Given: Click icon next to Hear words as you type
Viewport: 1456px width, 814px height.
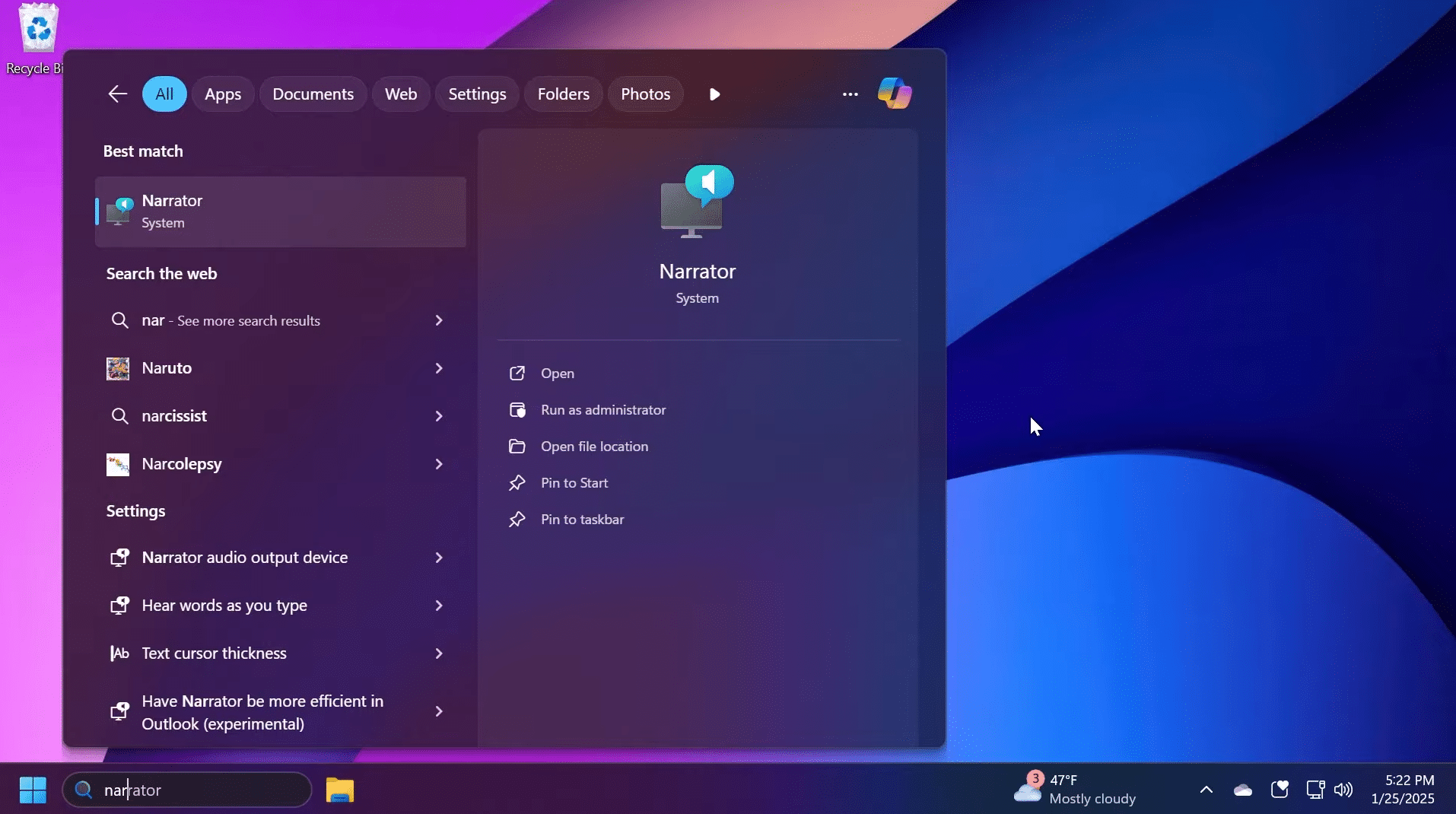Looking at the screenshot, I should point(119,606).
